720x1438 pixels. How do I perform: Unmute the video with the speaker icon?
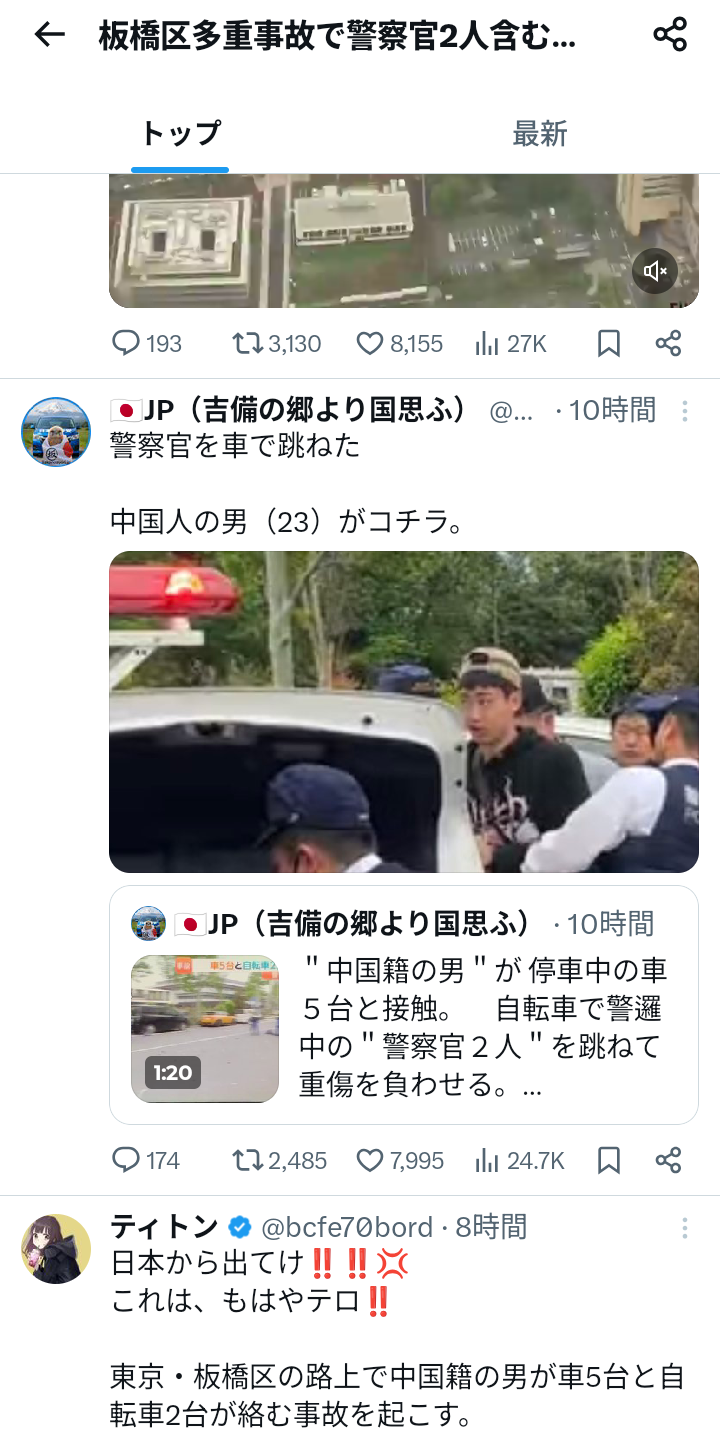click(x=655, y=271)
